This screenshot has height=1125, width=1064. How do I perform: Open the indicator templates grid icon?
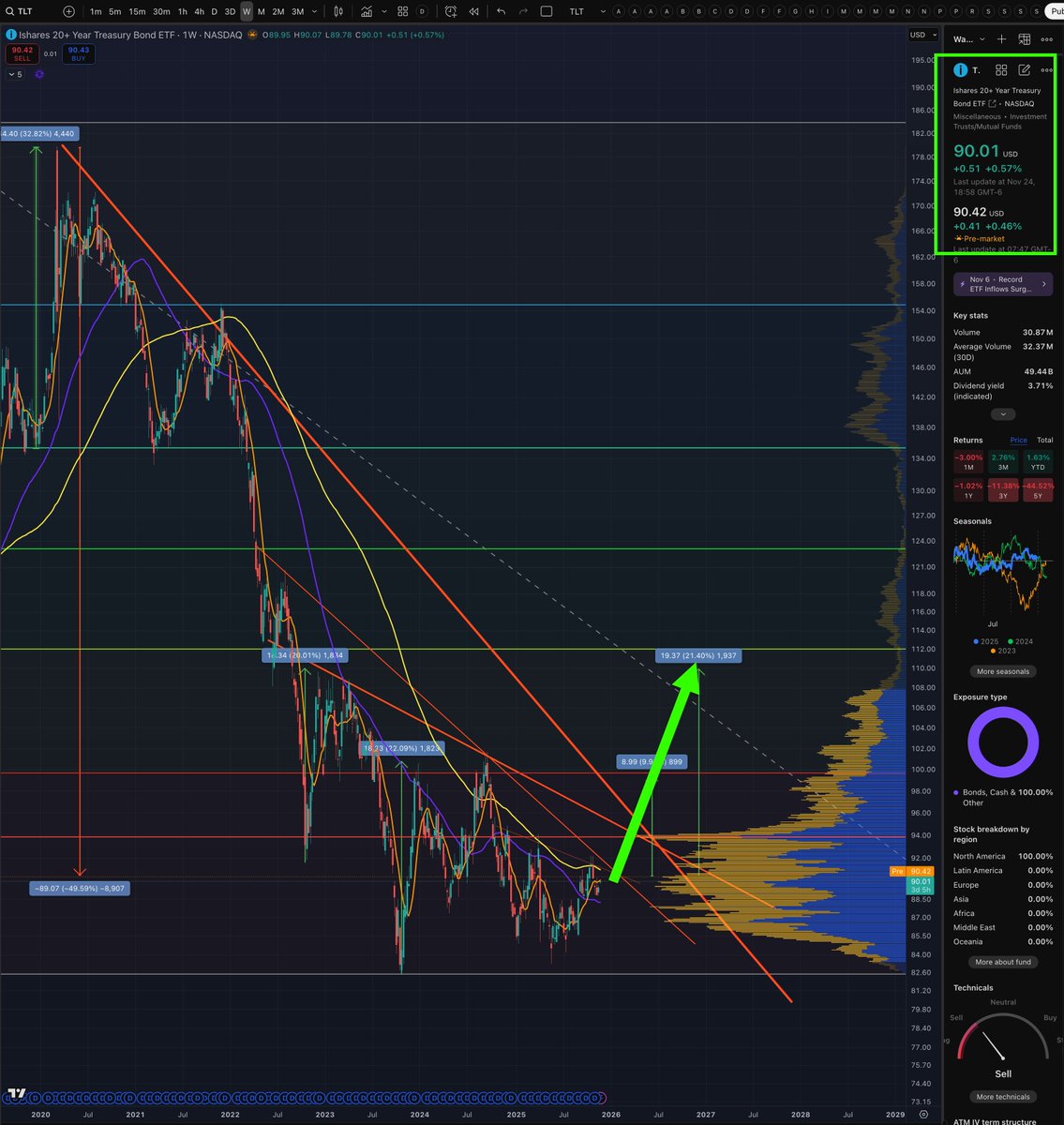click(401, 11)
